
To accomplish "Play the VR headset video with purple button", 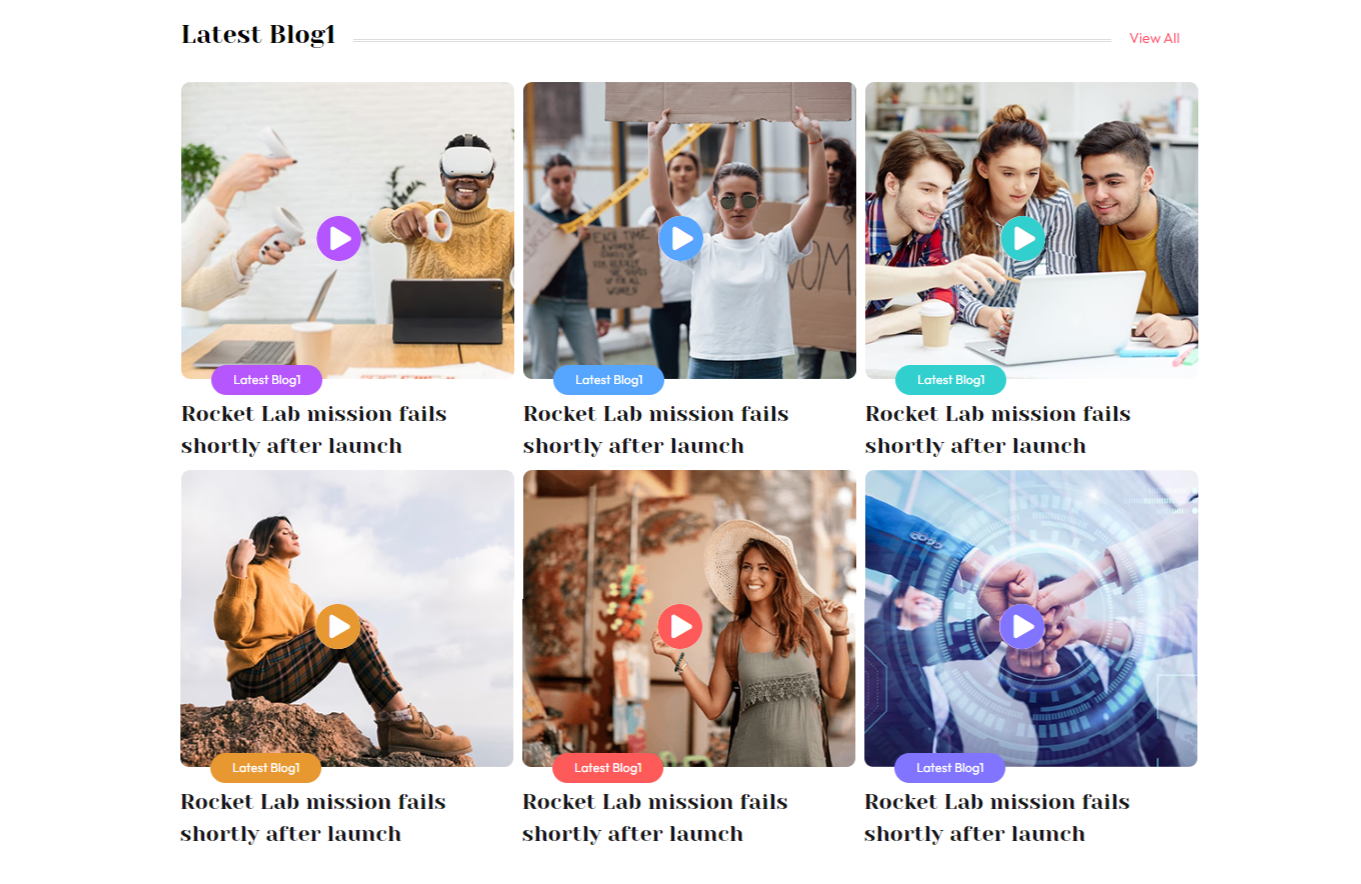I will coord(339,238).
